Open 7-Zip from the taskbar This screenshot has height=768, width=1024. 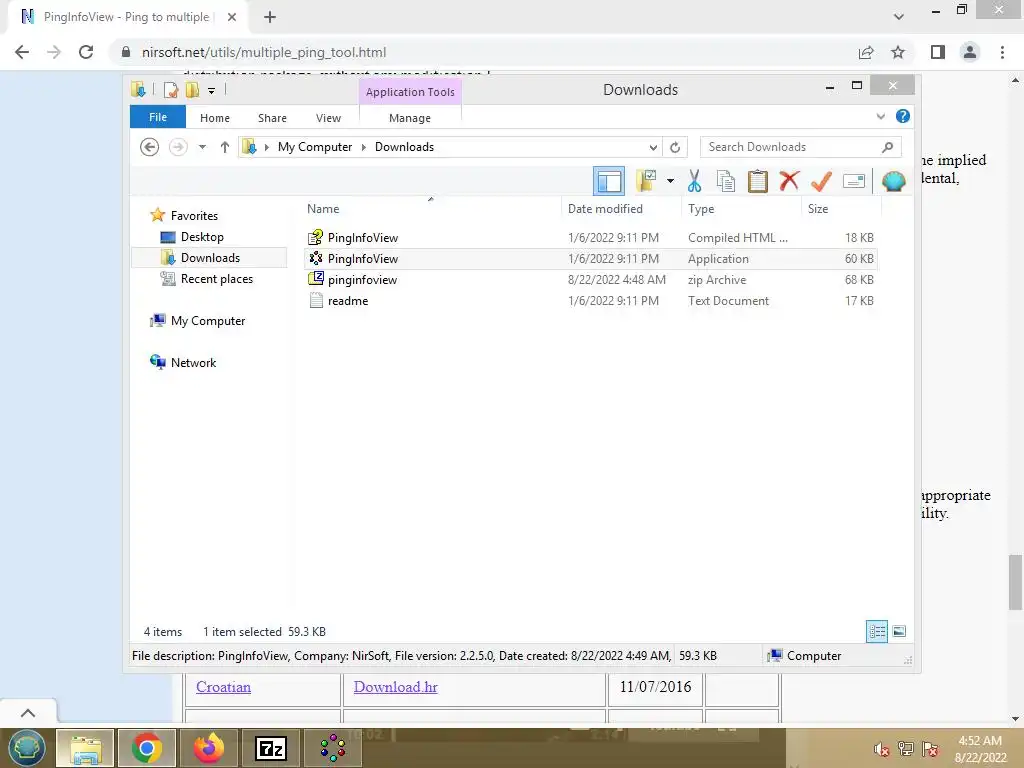pos(270,748)
